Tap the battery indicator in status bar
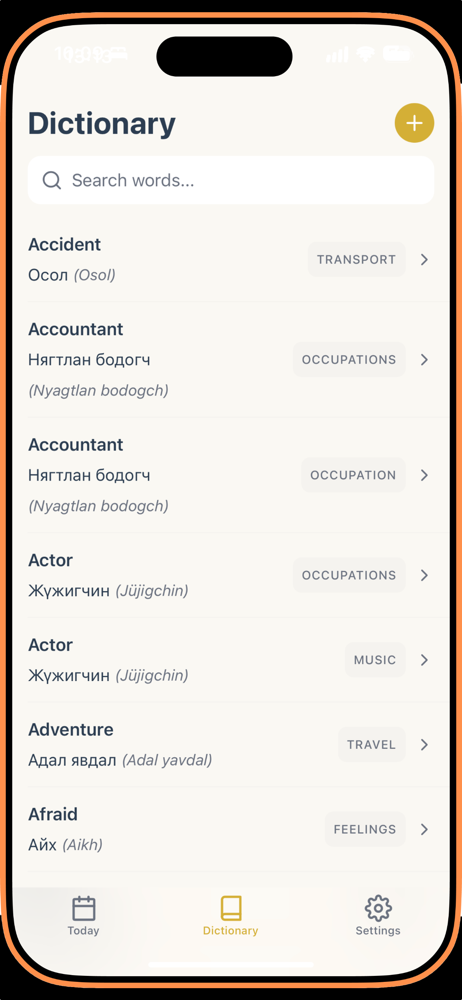This screenshot has height=1000, width=462. click(x=397, y=54)
